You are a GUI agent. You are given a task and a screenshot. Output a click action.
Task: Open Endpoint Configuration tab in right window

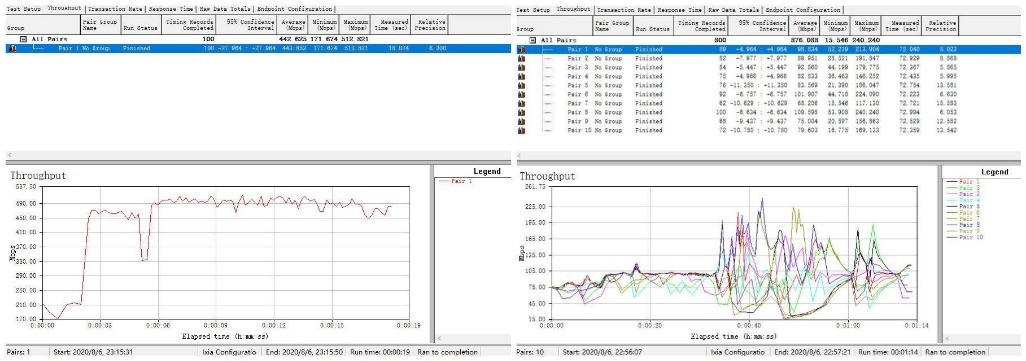tap(804, 10)
